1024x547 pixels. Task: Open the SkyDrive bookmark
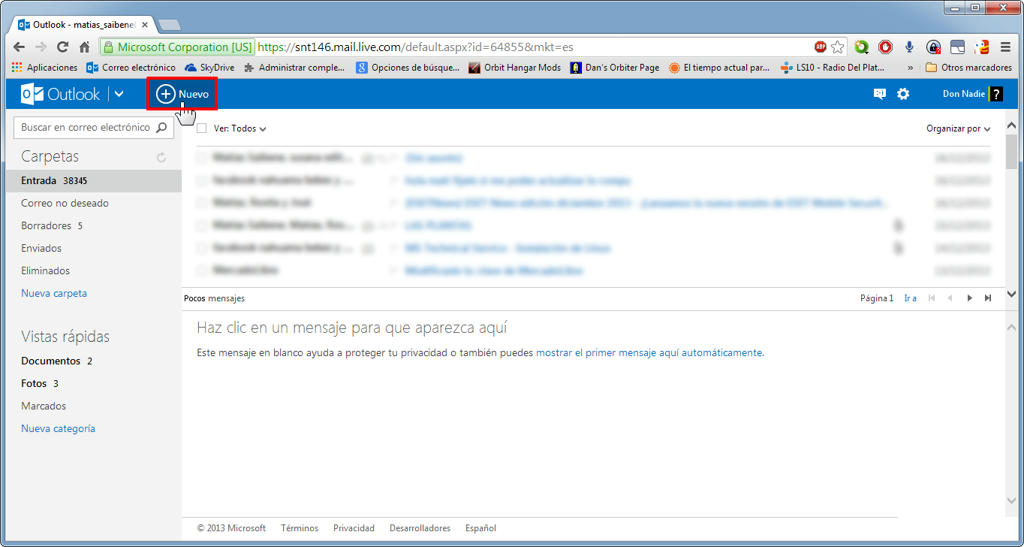tap(210, 67)
